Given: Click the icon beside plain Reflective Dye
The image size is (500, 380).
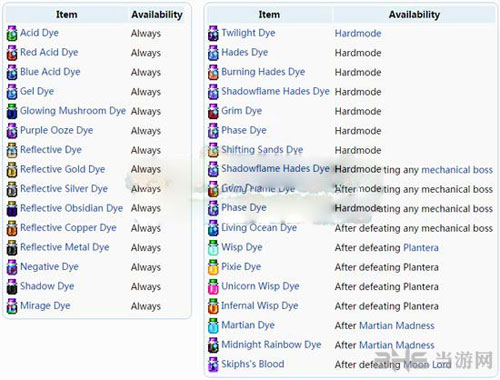Looking at the screenshot, I should [12, 150].
